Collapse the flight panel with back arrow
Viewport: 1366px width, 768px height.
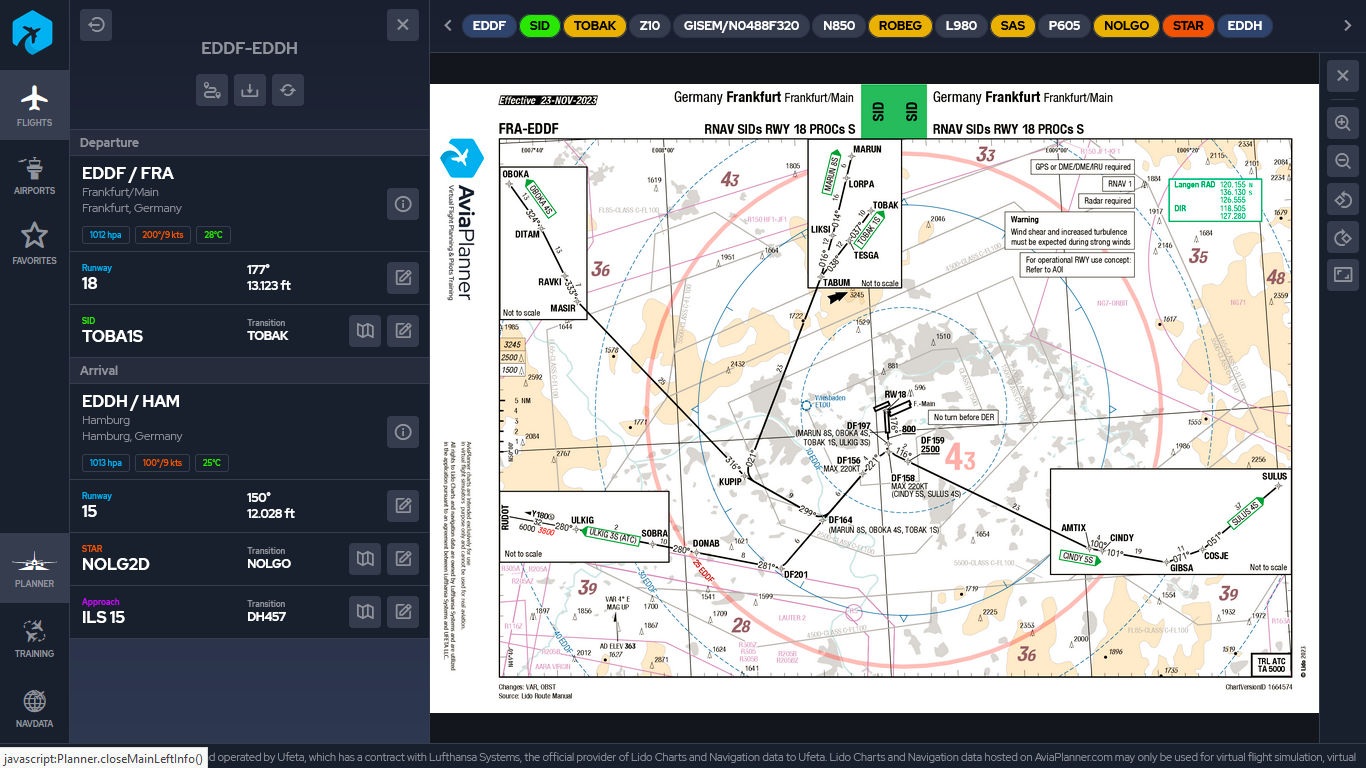point(96,25)
